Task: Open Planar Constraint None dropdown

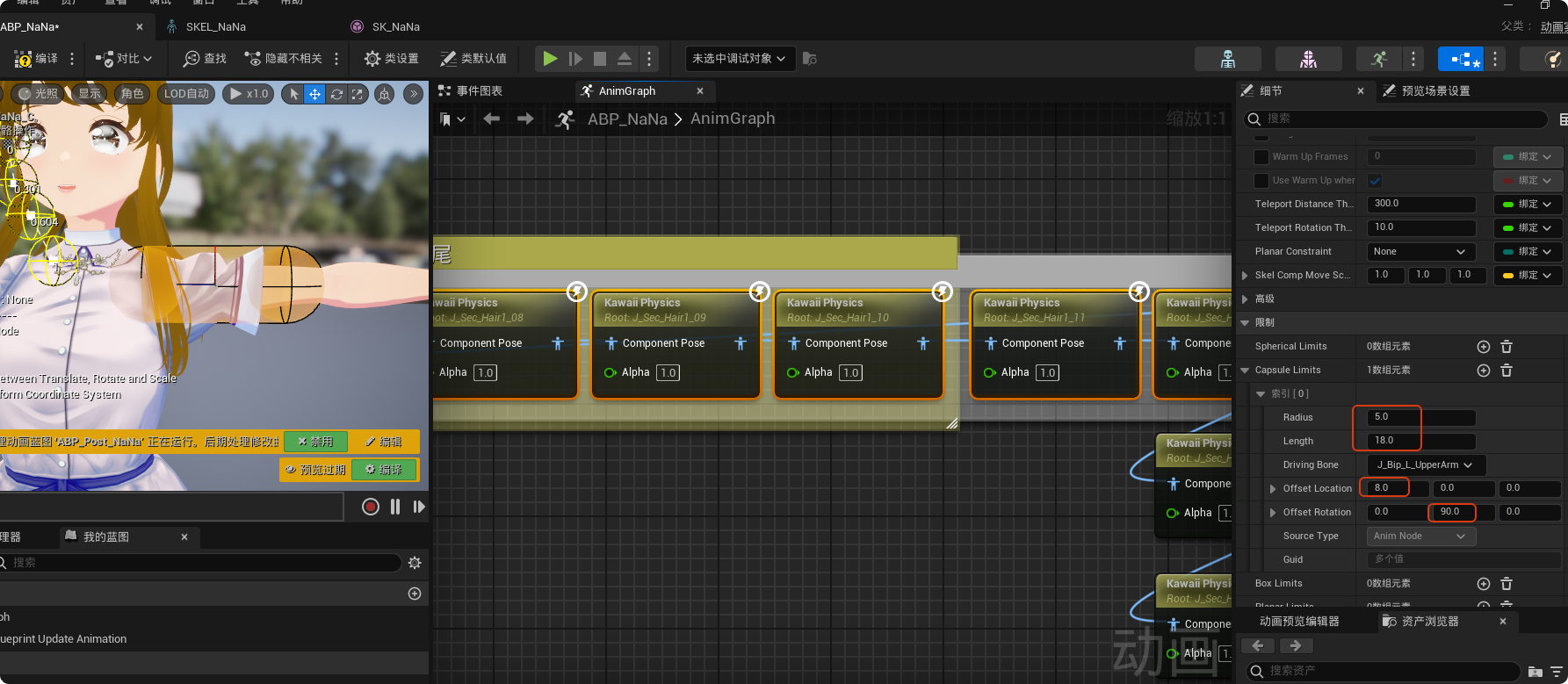Action: pyautogui.click(x=1421, y=252)
